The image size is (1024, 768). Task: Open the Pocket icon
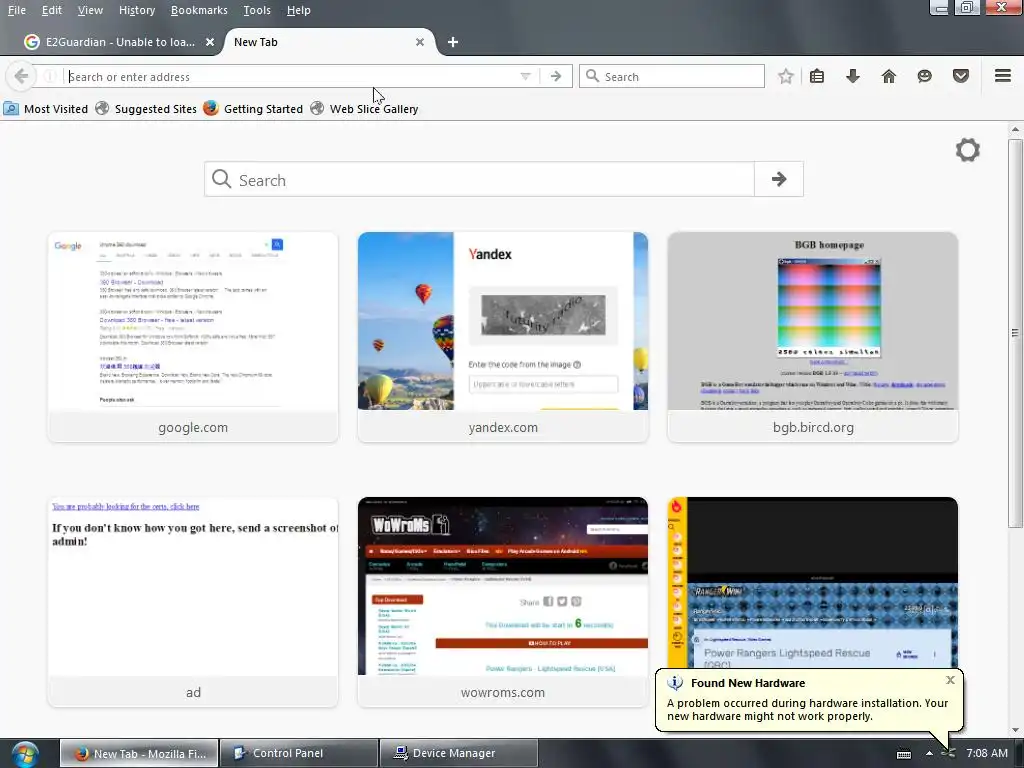(x=961, y=76)
